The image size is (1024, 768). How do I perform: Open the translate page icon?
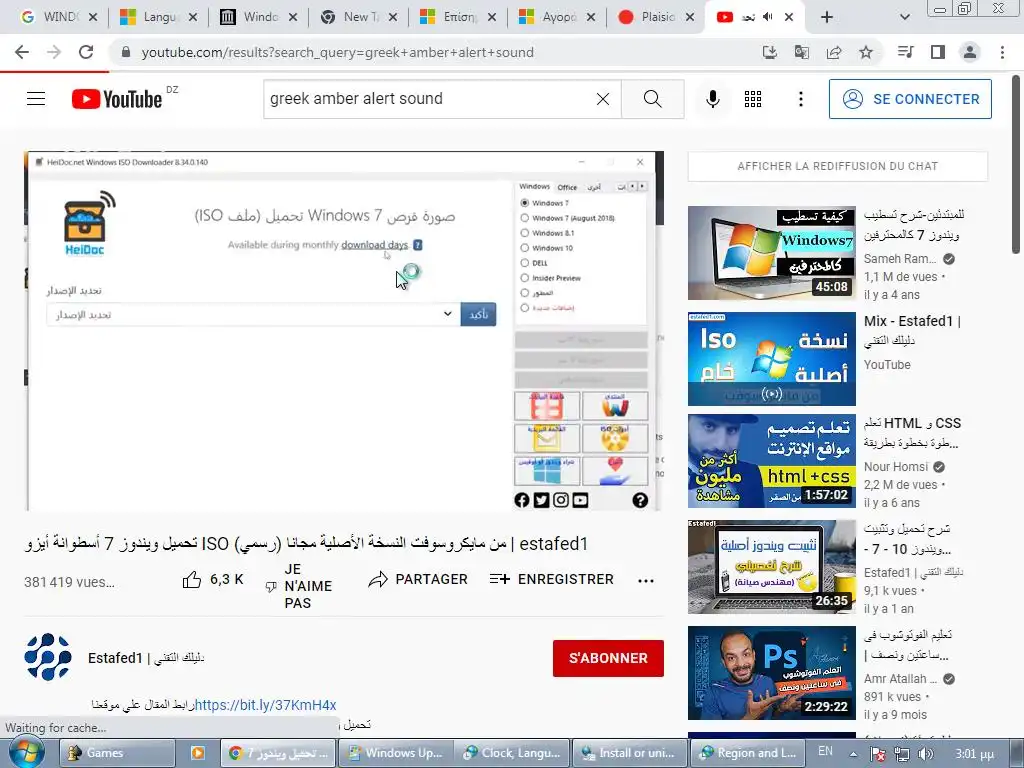[802, 52]
